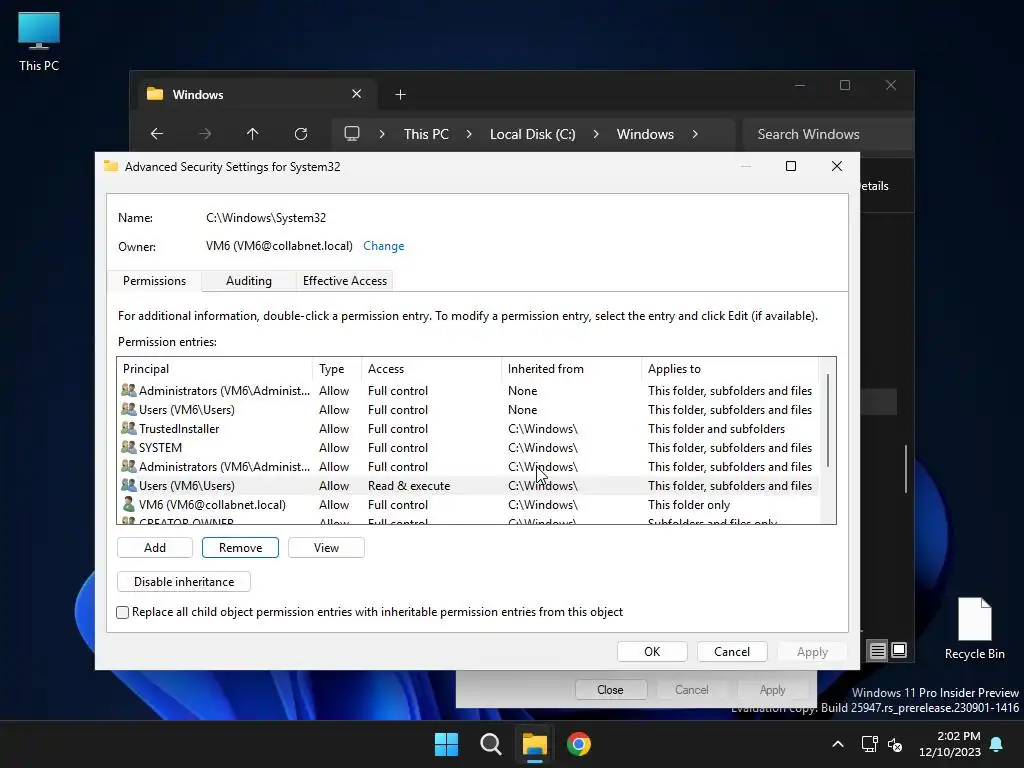Refresh the Windows folder in File Explorer

click(x=301, y=134)
